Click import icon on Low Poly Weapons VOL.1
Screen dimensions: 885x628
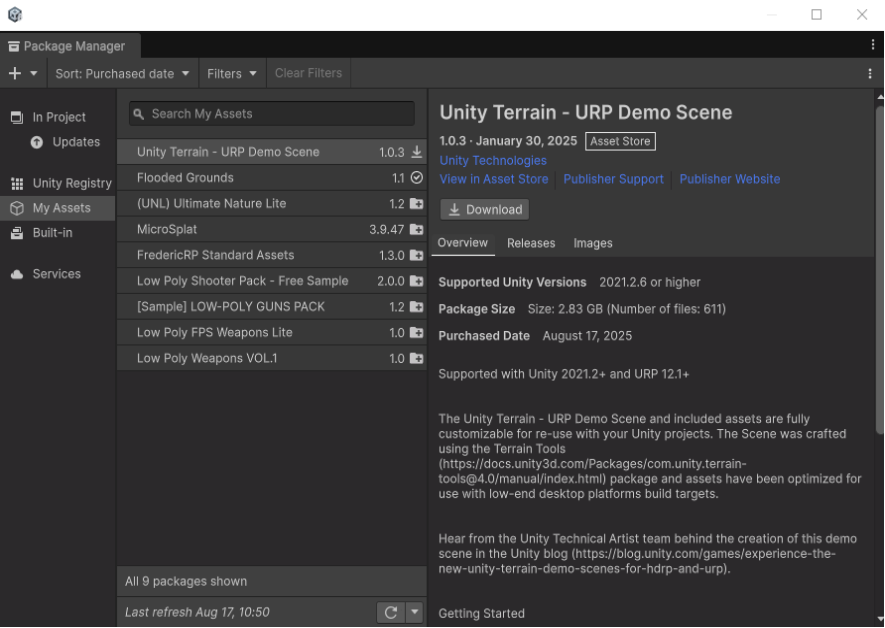(x=416, y=358)
